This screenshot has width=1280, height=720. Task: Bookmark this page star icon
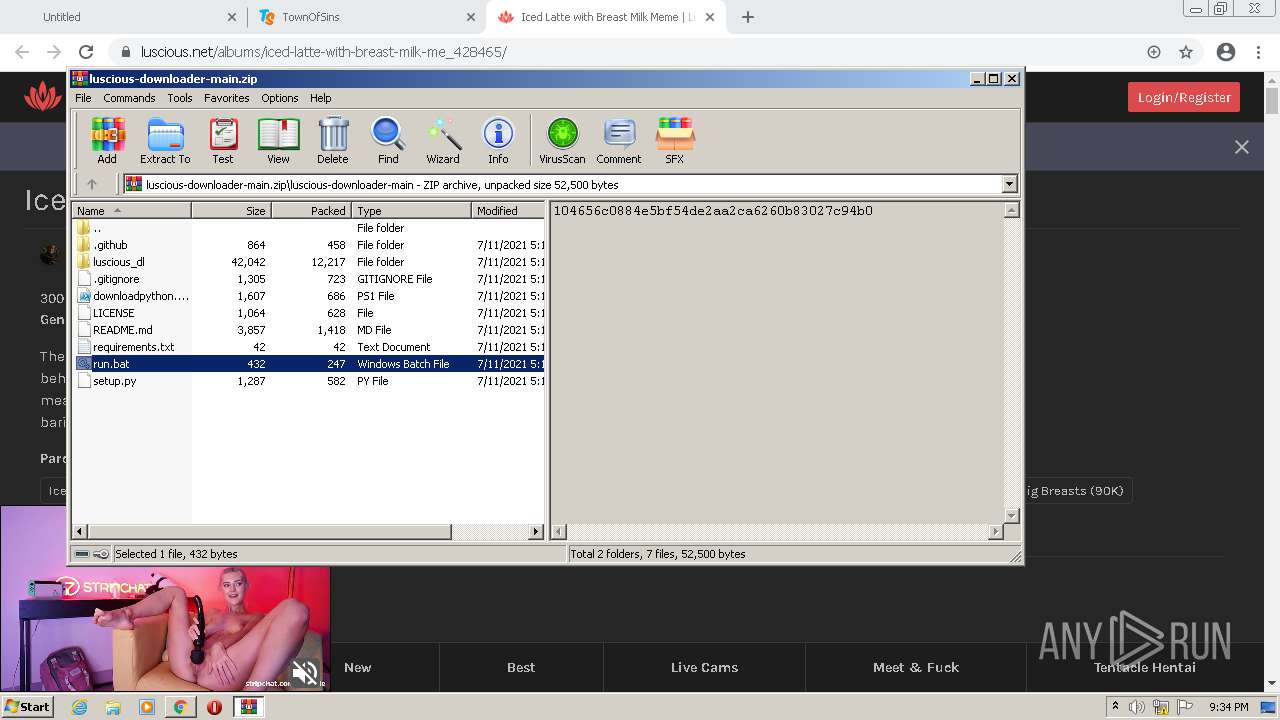[1186, 52]
